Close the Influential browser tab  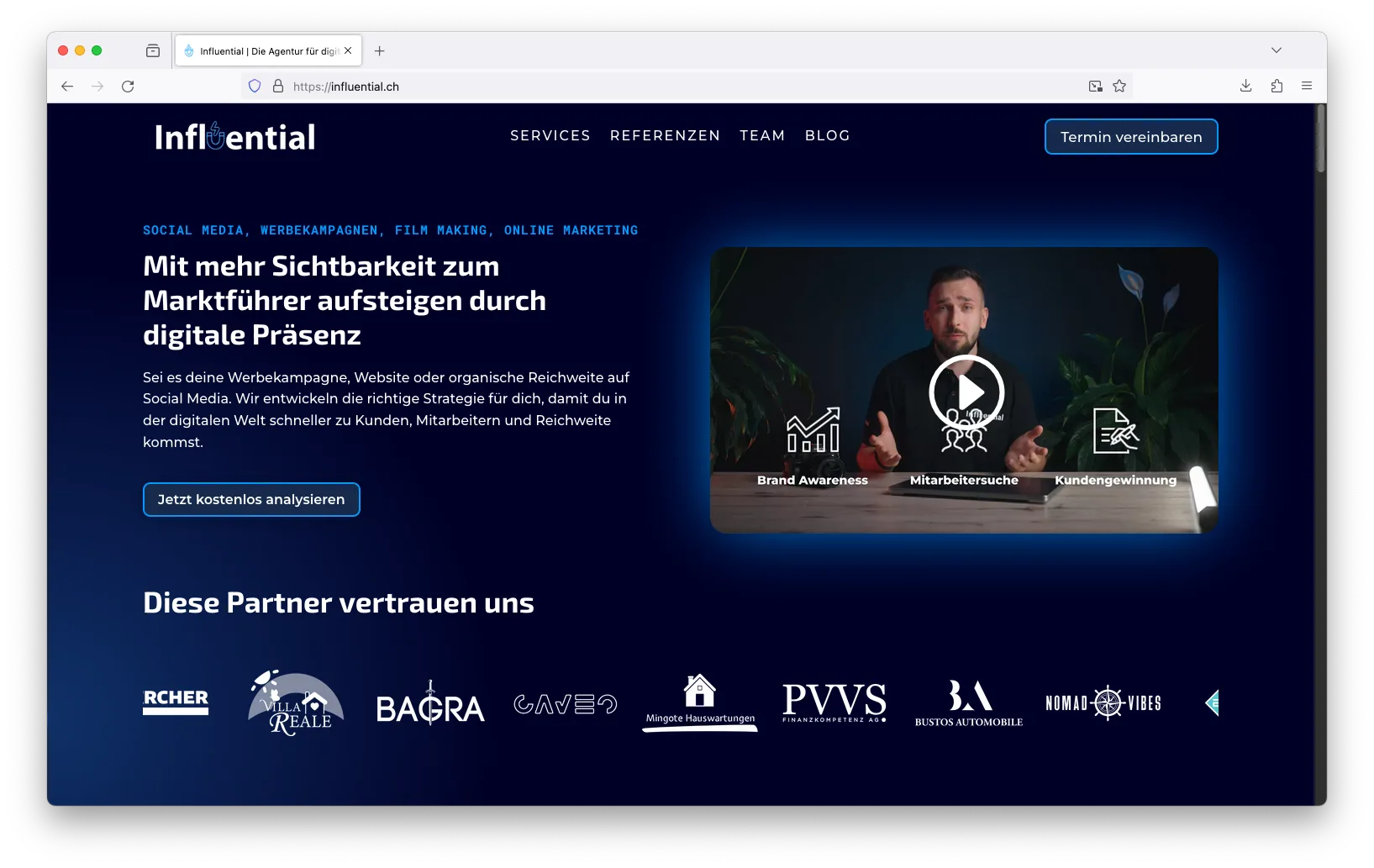(x=348, y=51)
